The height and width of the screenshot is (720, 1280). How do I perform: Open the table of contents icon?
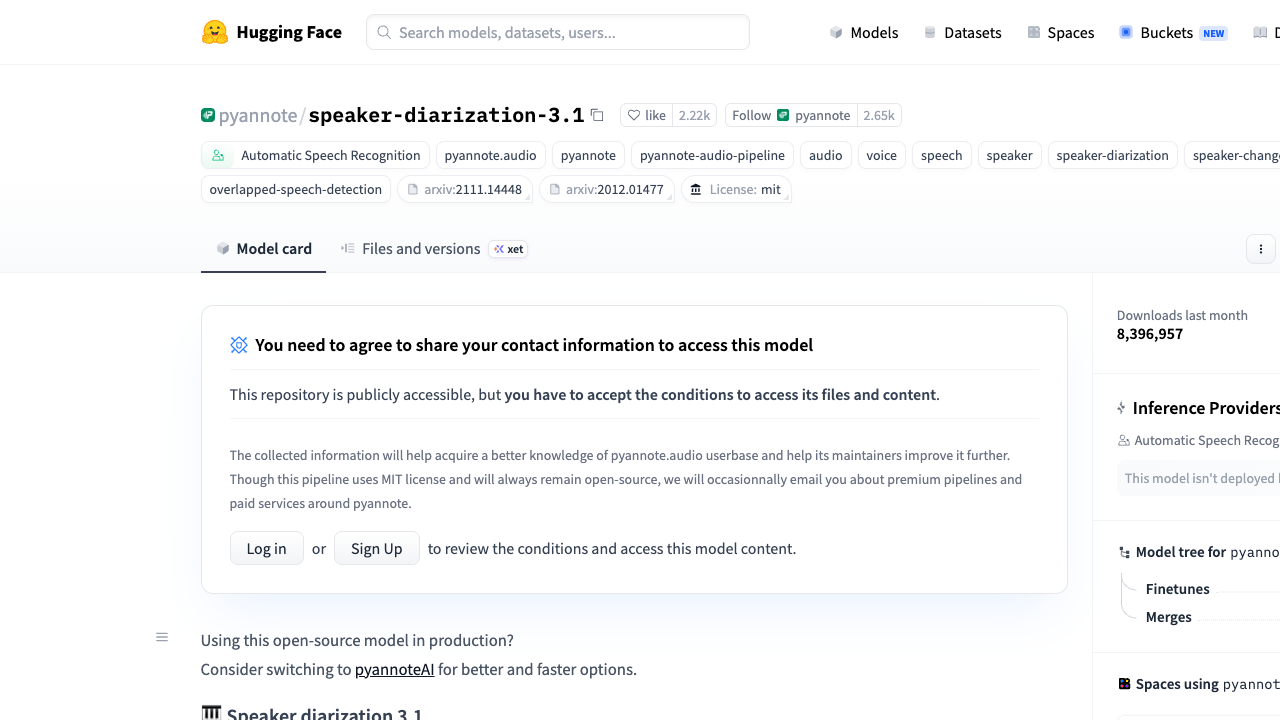[x=162, y=637]
